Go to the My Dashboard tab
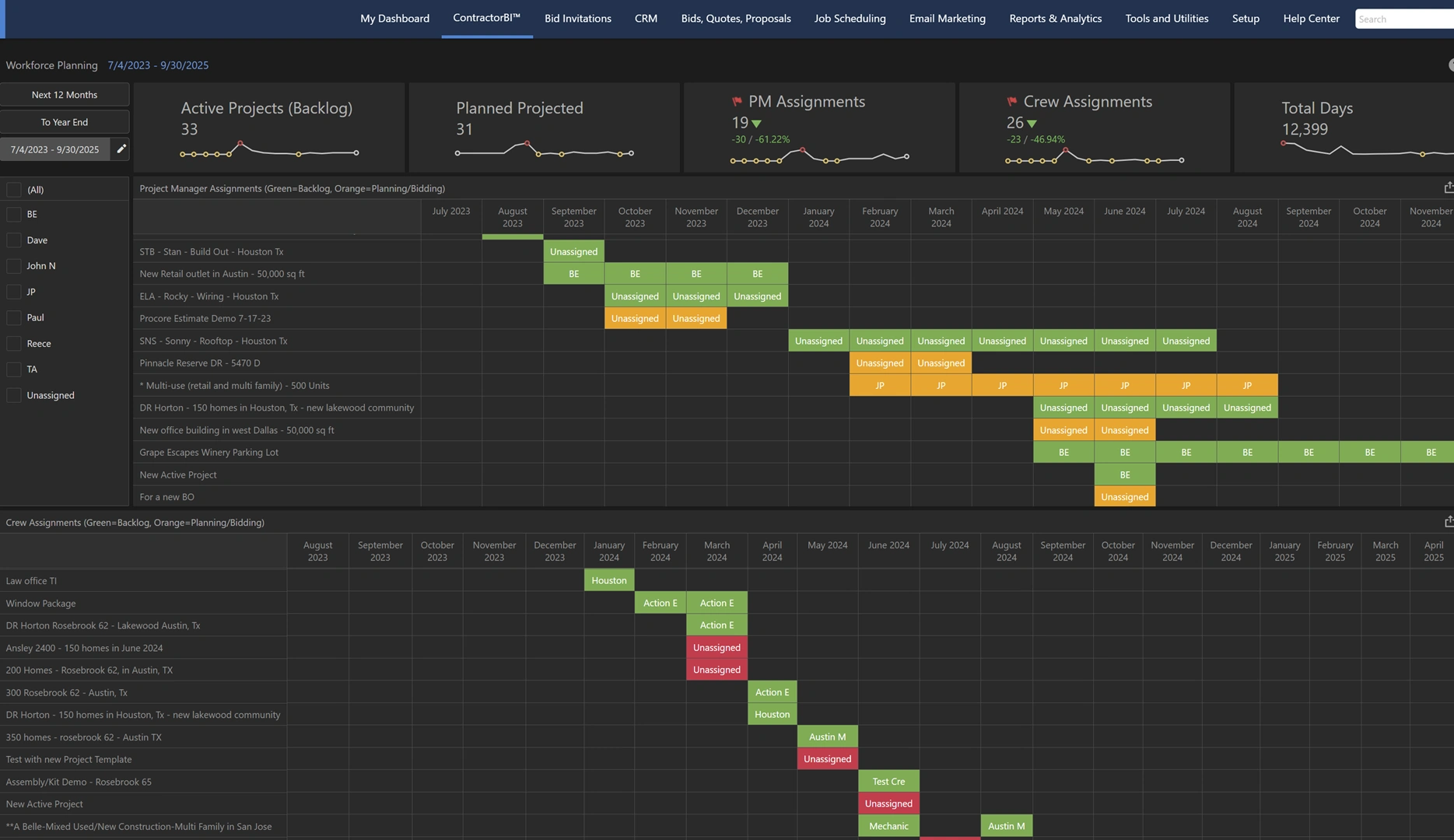This screenshot has height=840, width=1454. click(394, 19)
